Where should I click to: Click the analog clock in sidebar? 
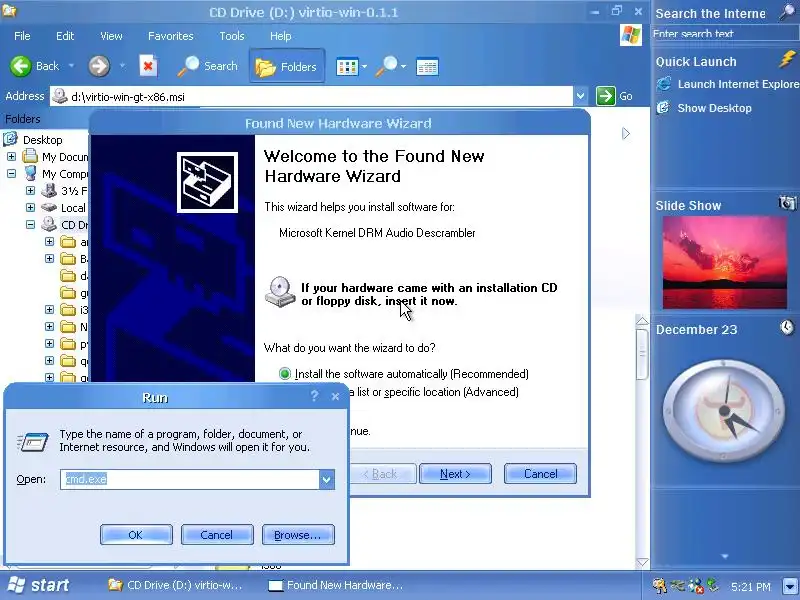pos(724,411)
